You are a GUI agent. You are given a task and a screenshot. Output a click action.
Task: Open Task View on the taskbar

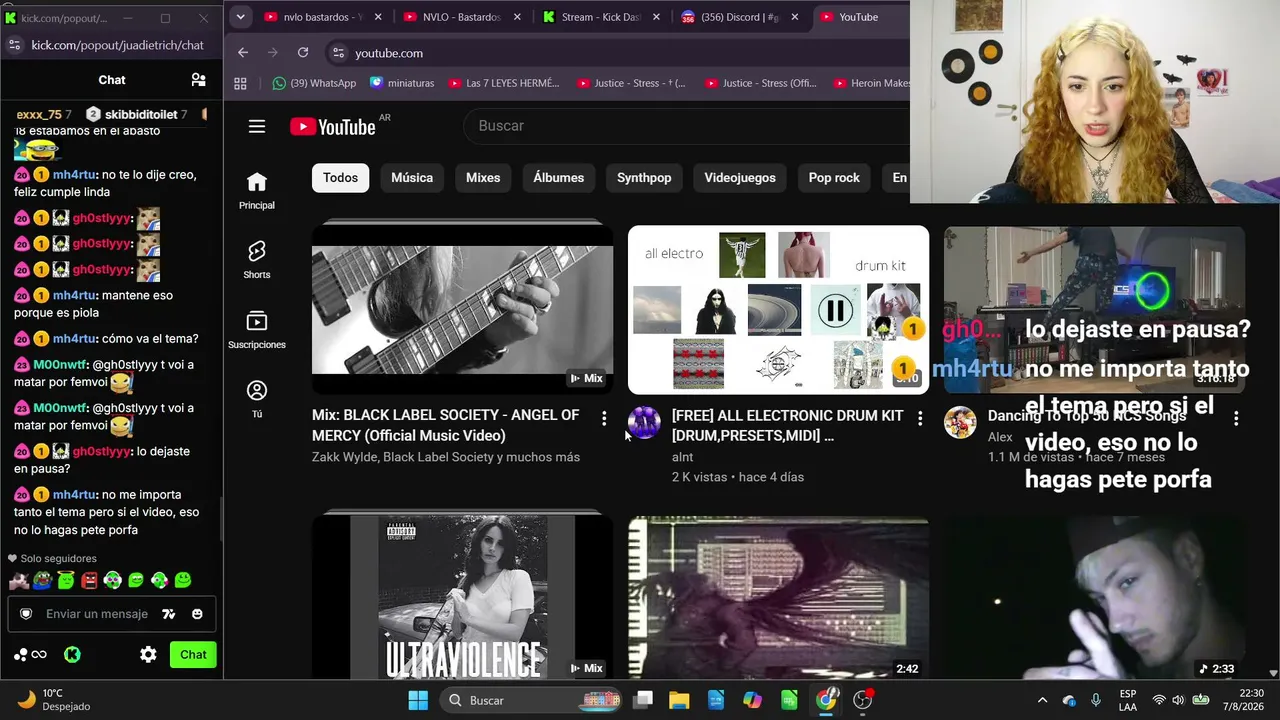pos(643,700)
